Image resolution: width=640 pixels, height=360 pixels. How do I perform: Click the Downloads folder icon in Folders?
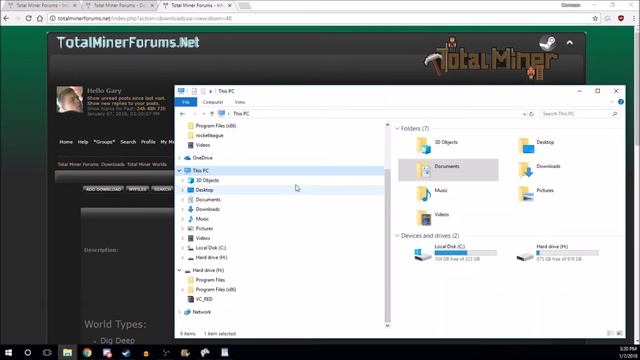point(526,169)
